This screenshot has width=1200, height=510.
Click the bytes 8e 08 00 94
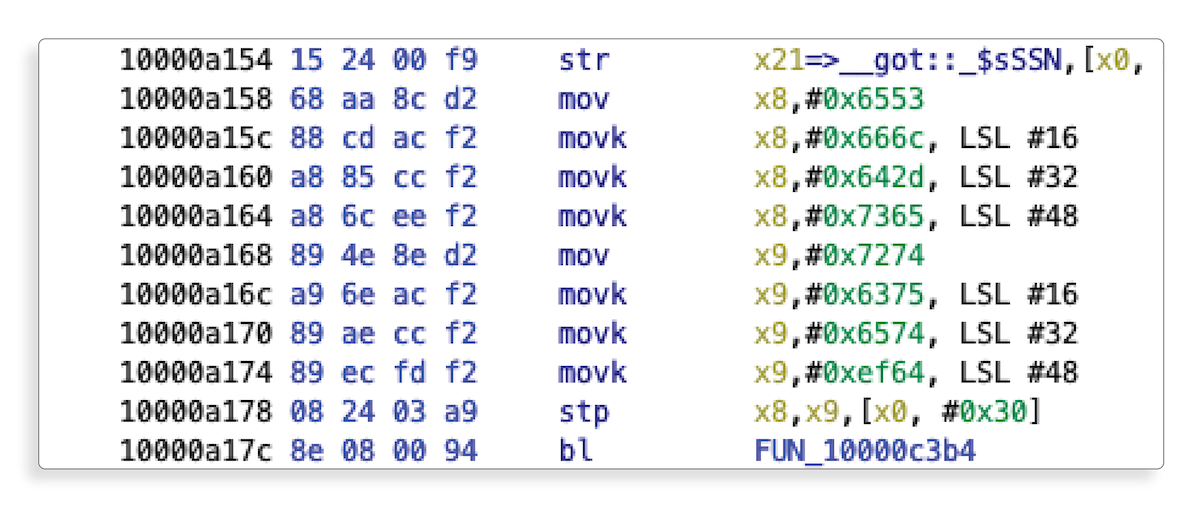coord(384,451)
